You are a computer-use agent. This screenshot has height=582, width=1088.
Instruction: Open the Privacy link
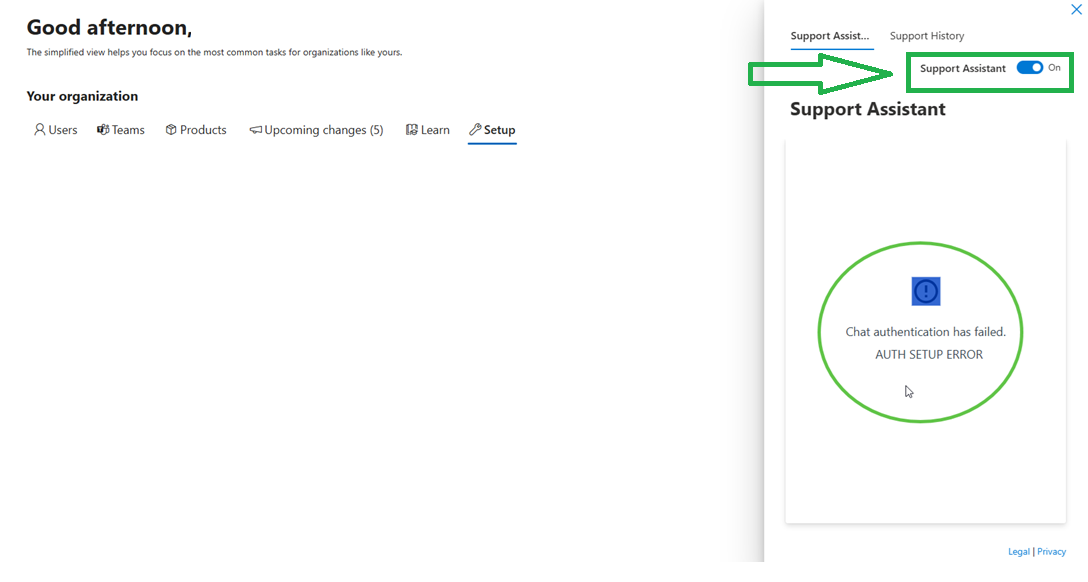tap(1051, 551)
